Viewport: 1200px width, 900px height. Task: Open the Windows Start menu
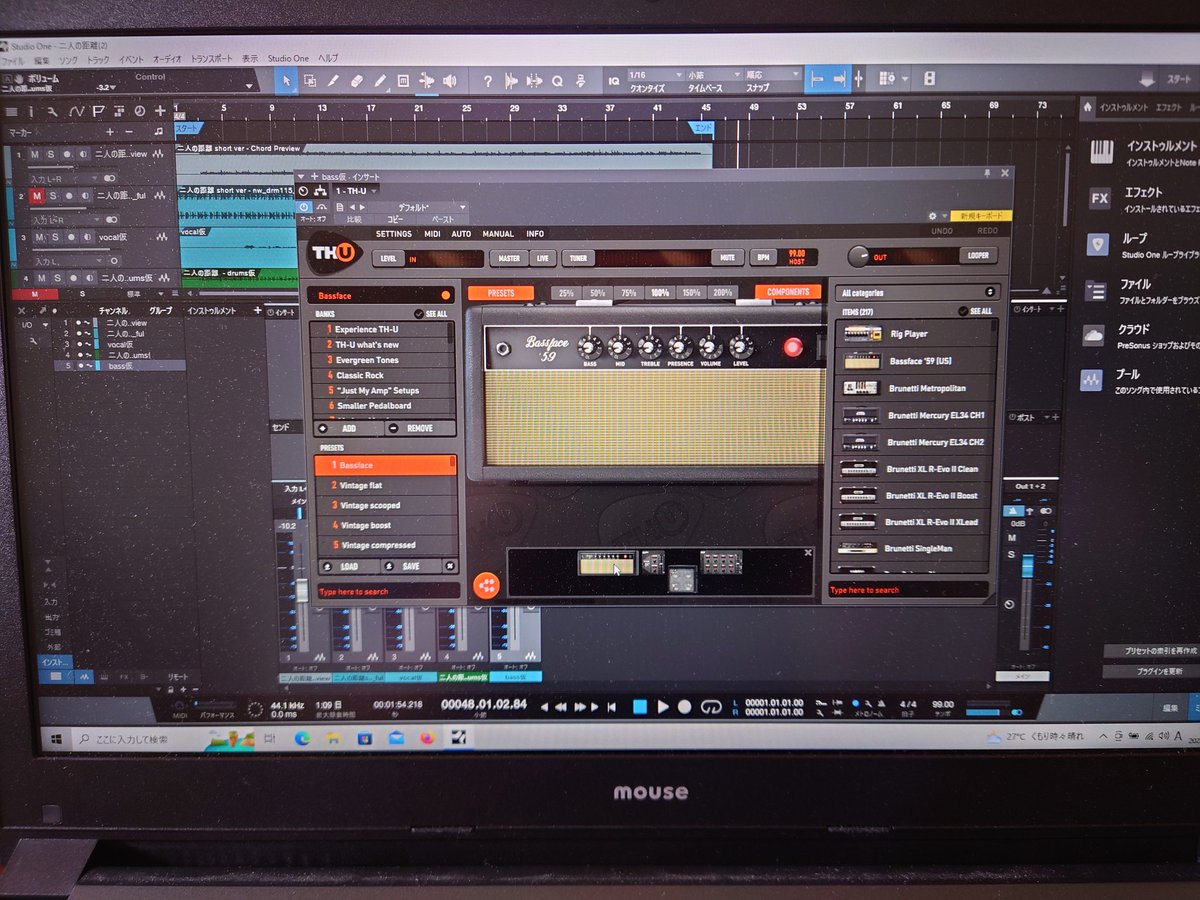[x=57, y=739]
